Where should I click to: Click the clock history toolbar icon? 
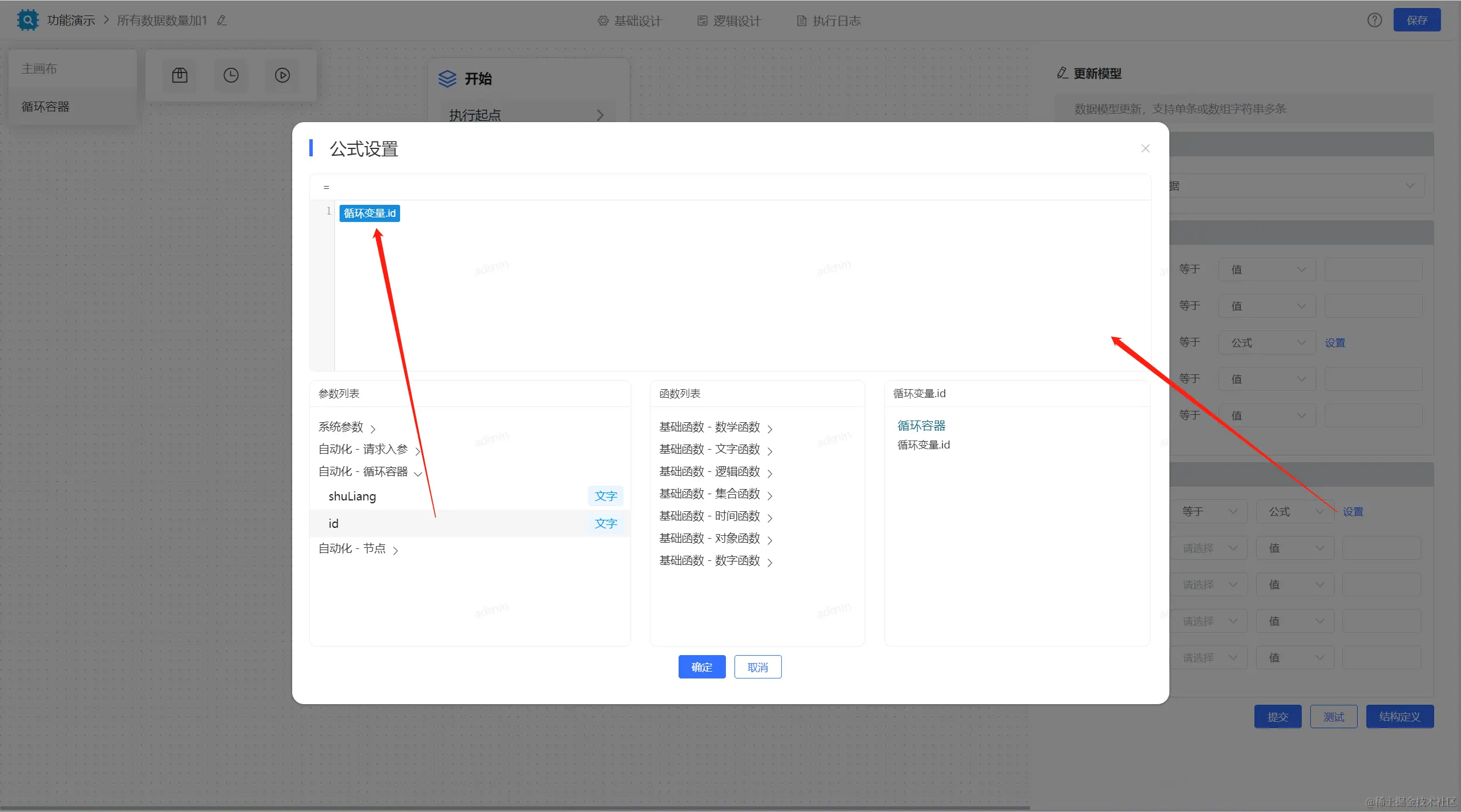[x=231, y=75]
